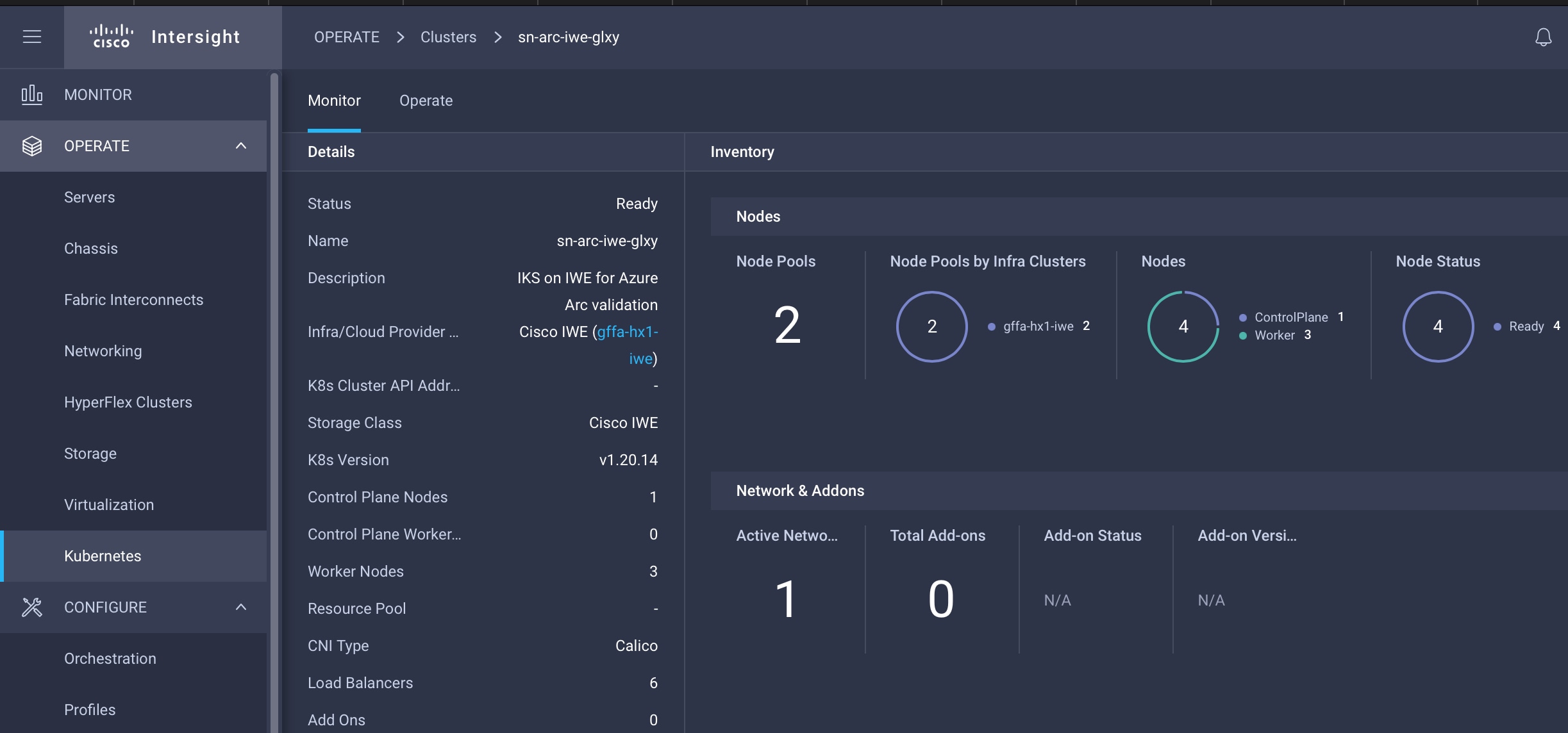Image resolution: width=1568 pixels, height=733 pixels.
Task: Switch to the Operate tab
Action: click(426, 101)
